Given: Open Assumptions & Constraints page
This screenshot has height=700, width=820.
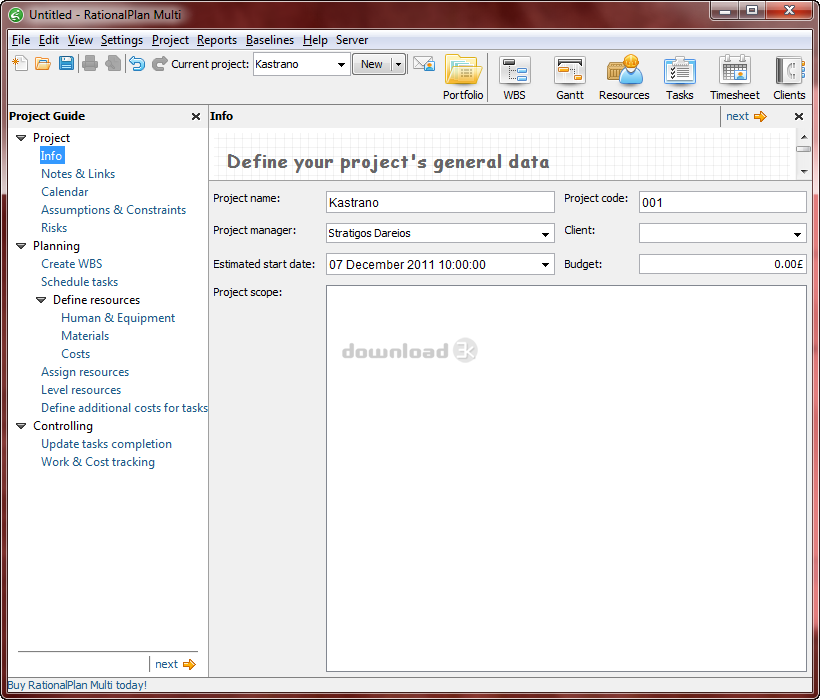Looking at the screenshot, I should tap(113, 210).
